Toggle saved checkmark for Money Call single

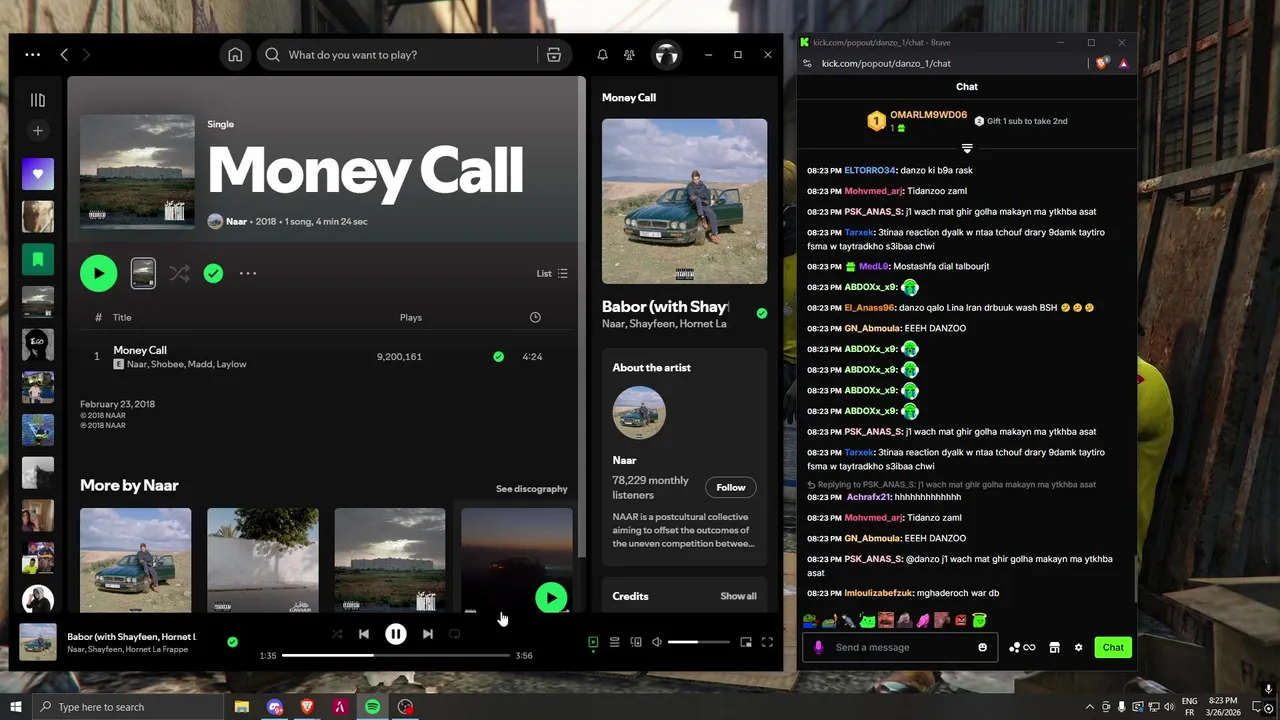(213, 273)
